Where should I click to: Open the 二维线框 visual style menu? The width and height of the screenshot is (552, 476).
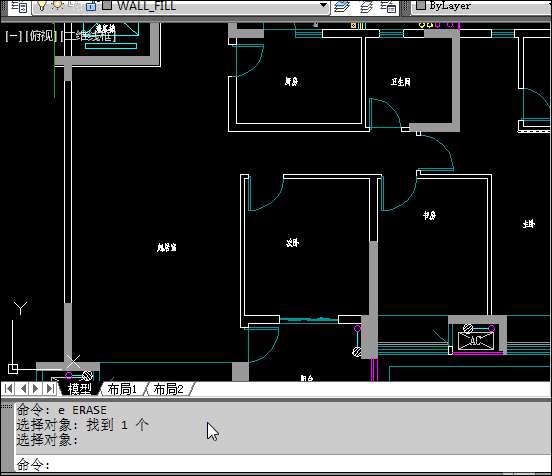point(88,36)
